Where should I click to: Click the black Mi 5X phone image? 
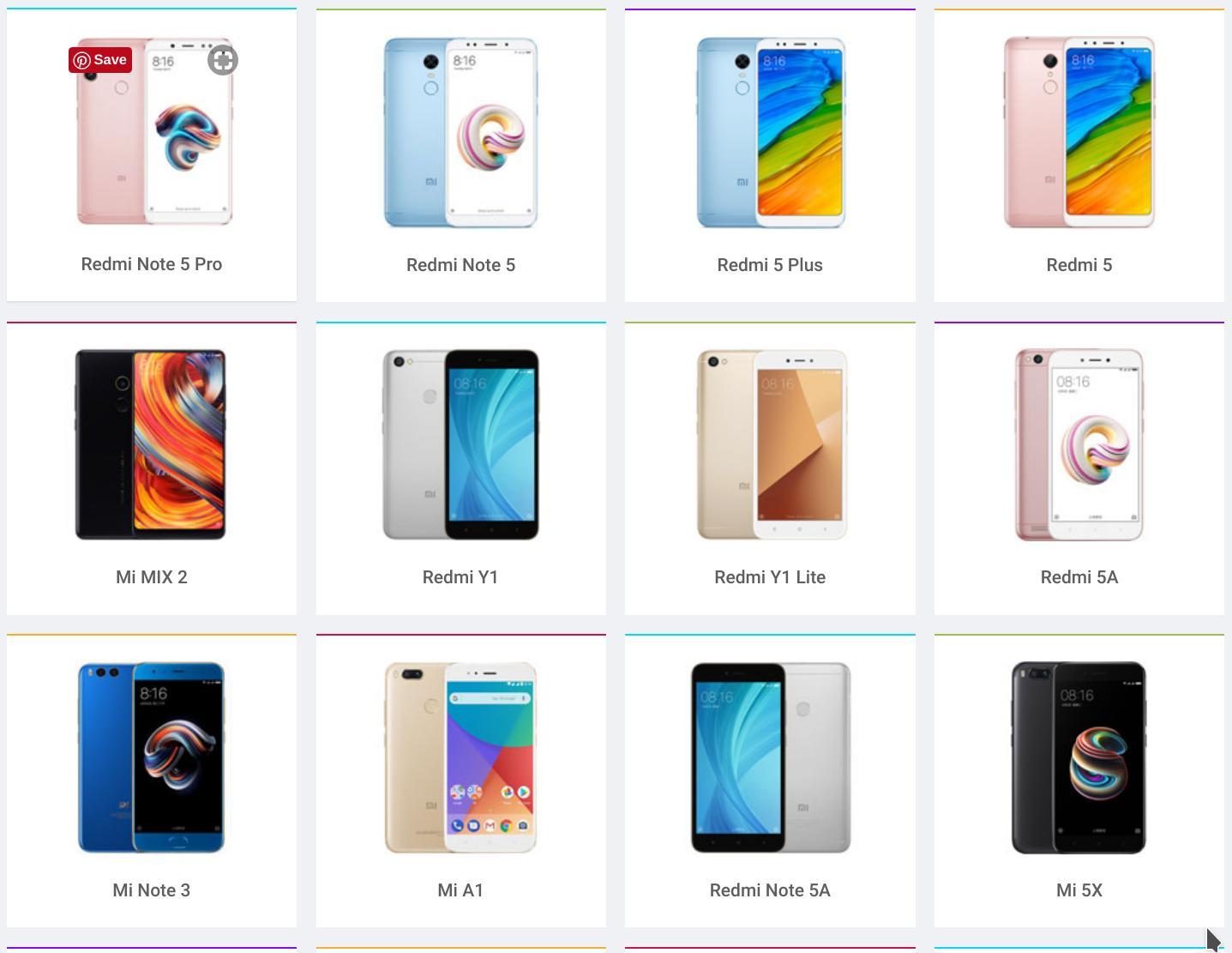click(x=1079, y=757)
